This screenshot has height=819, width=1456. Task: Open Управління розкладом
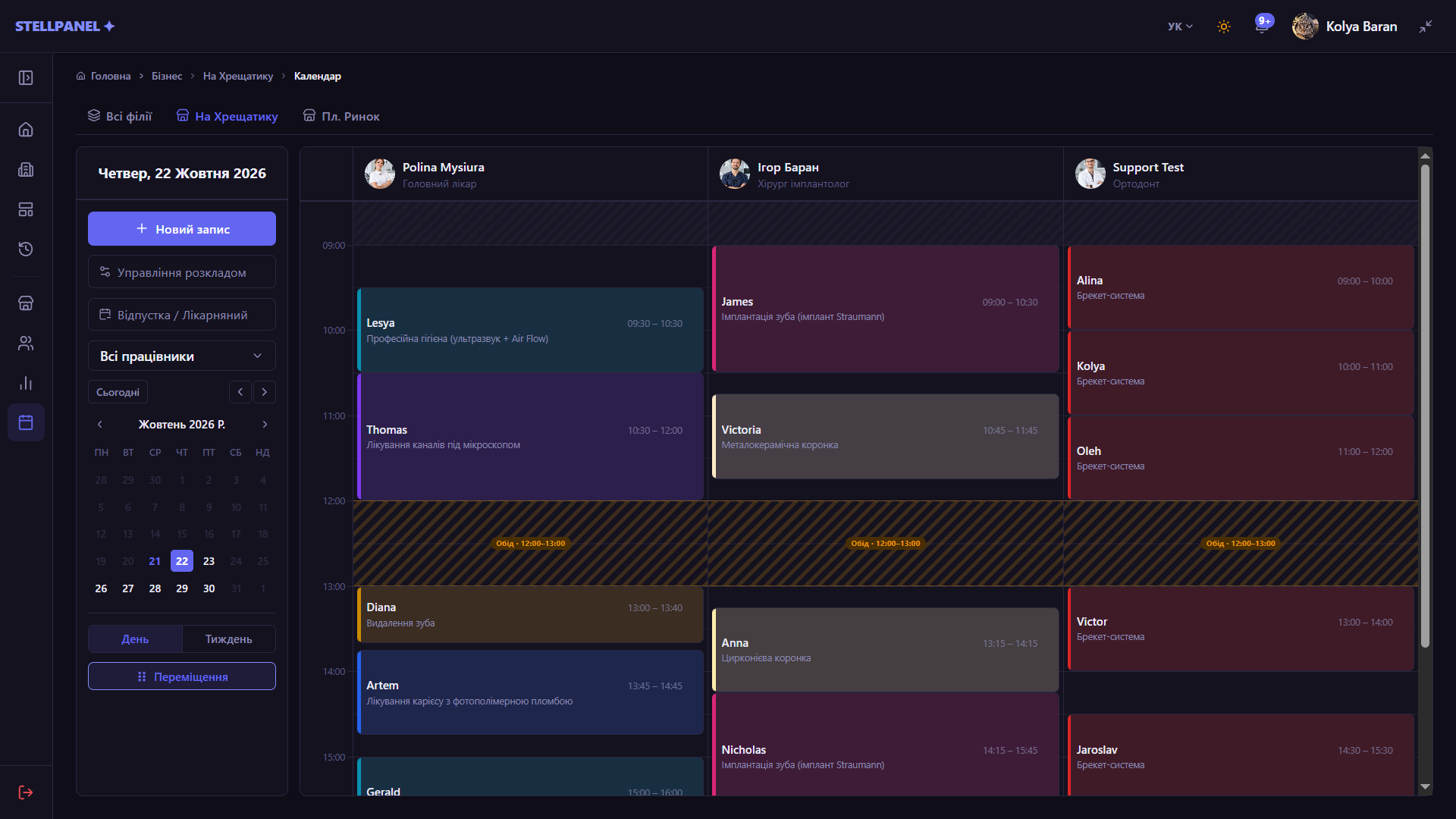[x=182, y=272]
